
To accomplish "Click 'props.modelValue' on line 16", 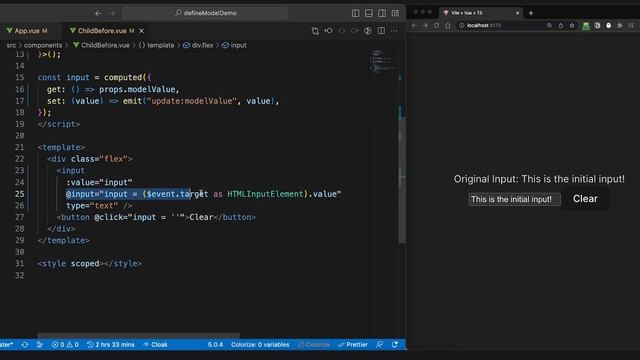I will [137, 89].
